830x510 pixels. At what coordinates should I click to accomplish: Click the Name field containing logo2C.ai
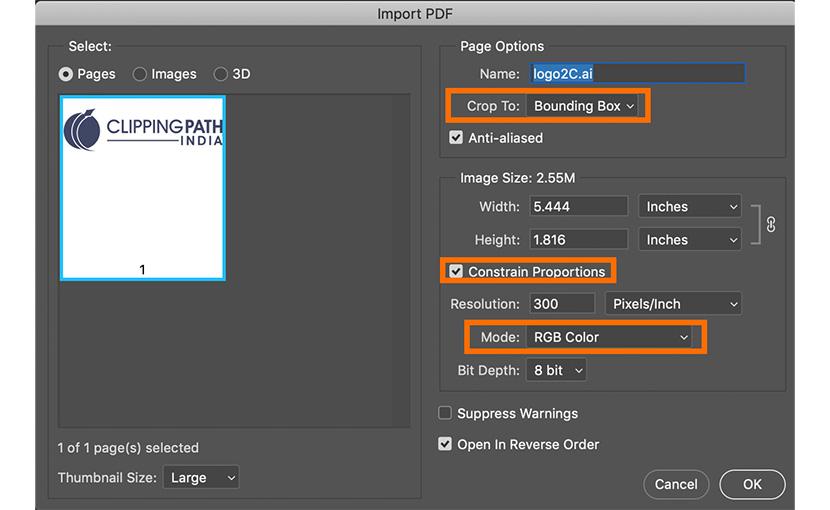tap(637, 73)
